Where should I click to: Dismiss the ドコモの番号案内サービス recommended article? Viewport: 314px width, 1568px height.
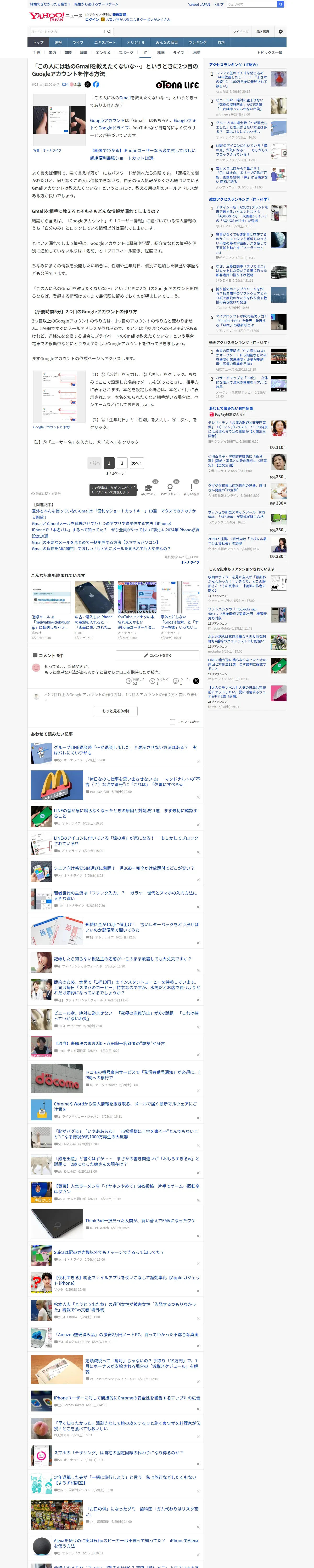coord(198,1091)
